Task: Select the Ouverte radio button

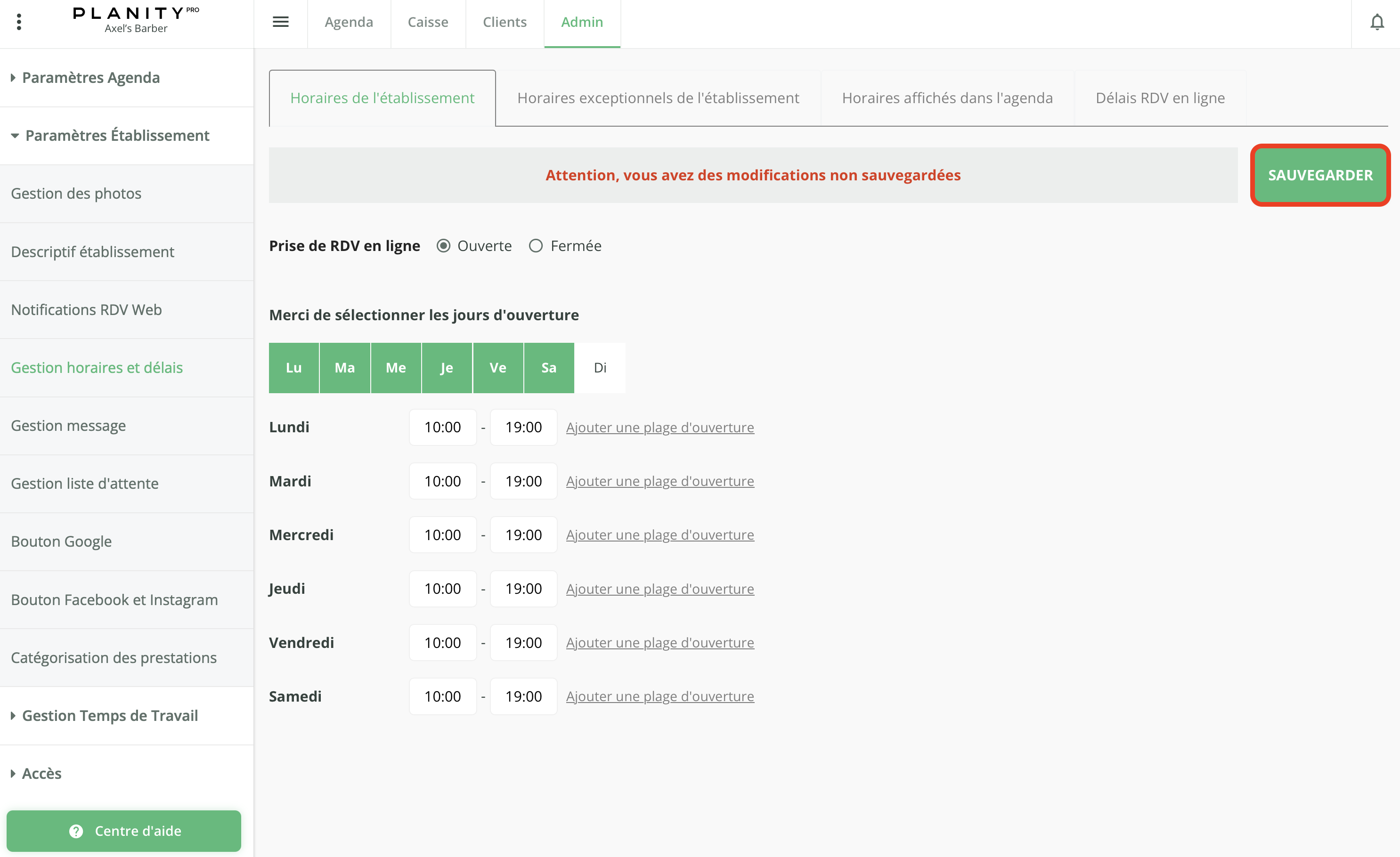Action: click(443, 246)
